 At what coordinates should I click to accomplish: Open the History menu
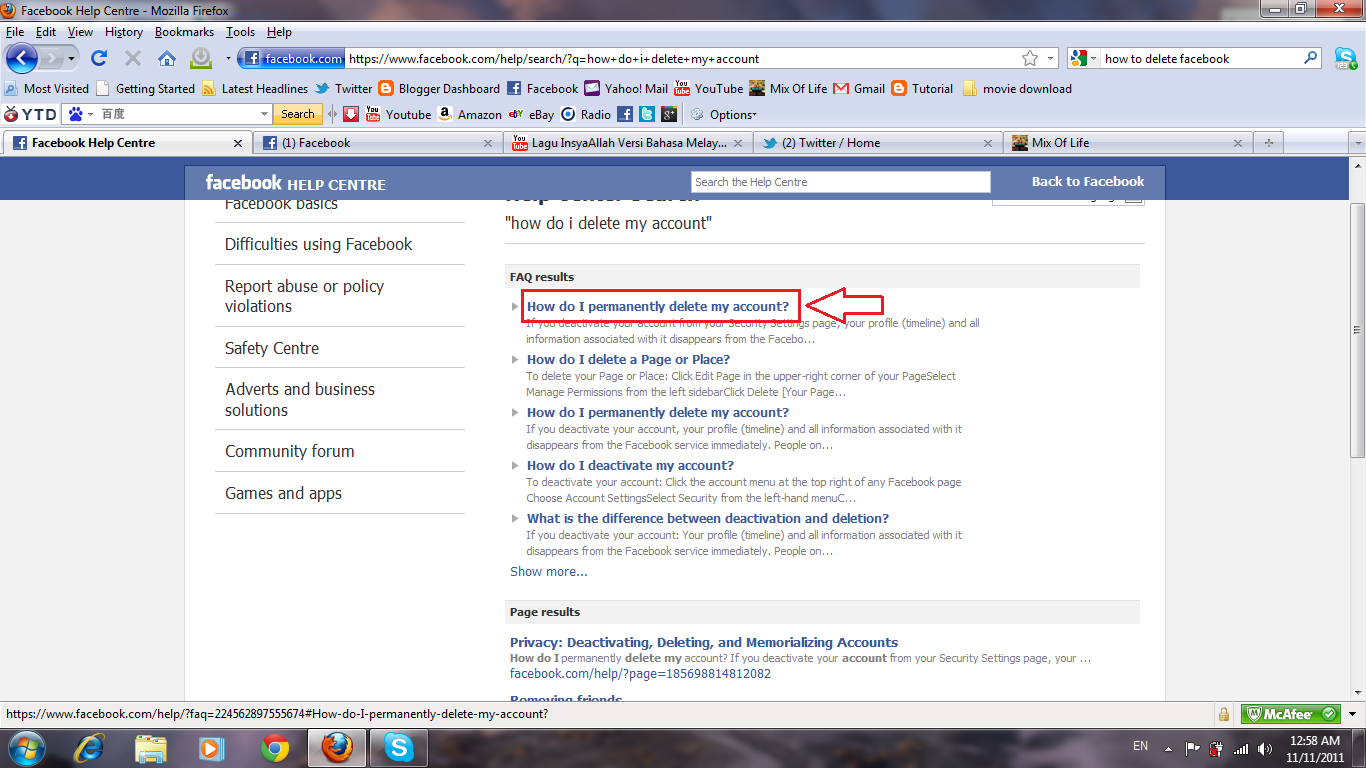pos(124,32)
